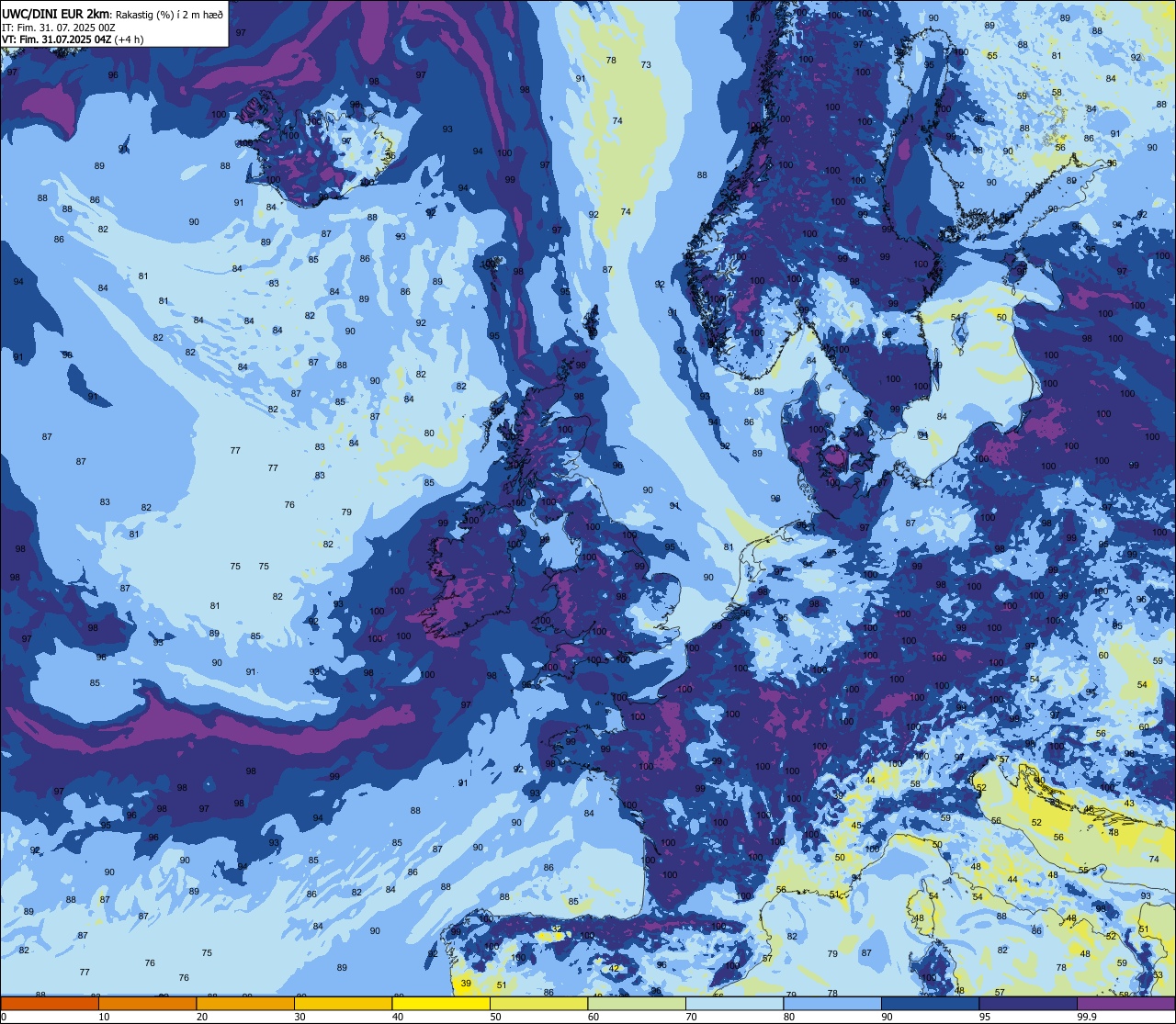Click the purple legend swatch above 99.9
The height and width of the screenshot is (1024, 1176).
(1126, 1003)
